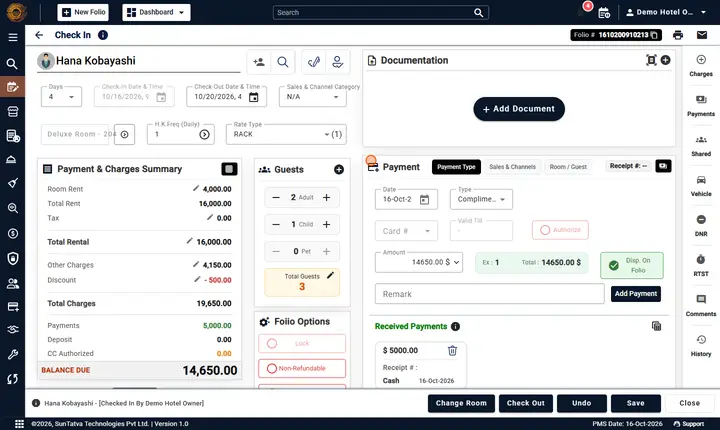This screenshot has width=720, height=430.
Task: Add documentation using the plus circle icon
Action: pyautogui.click(x=665, y=60)
